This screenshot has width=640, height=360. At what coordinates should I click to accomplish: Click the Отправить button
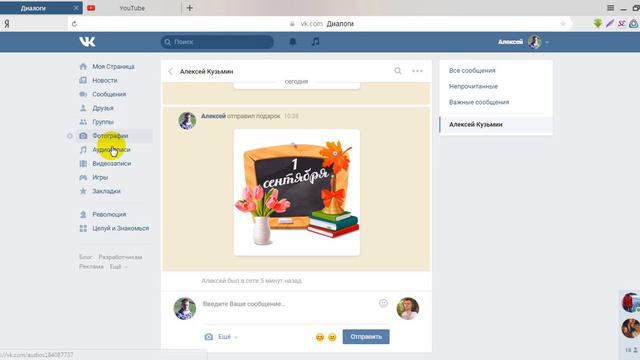(x=366, y=337)
